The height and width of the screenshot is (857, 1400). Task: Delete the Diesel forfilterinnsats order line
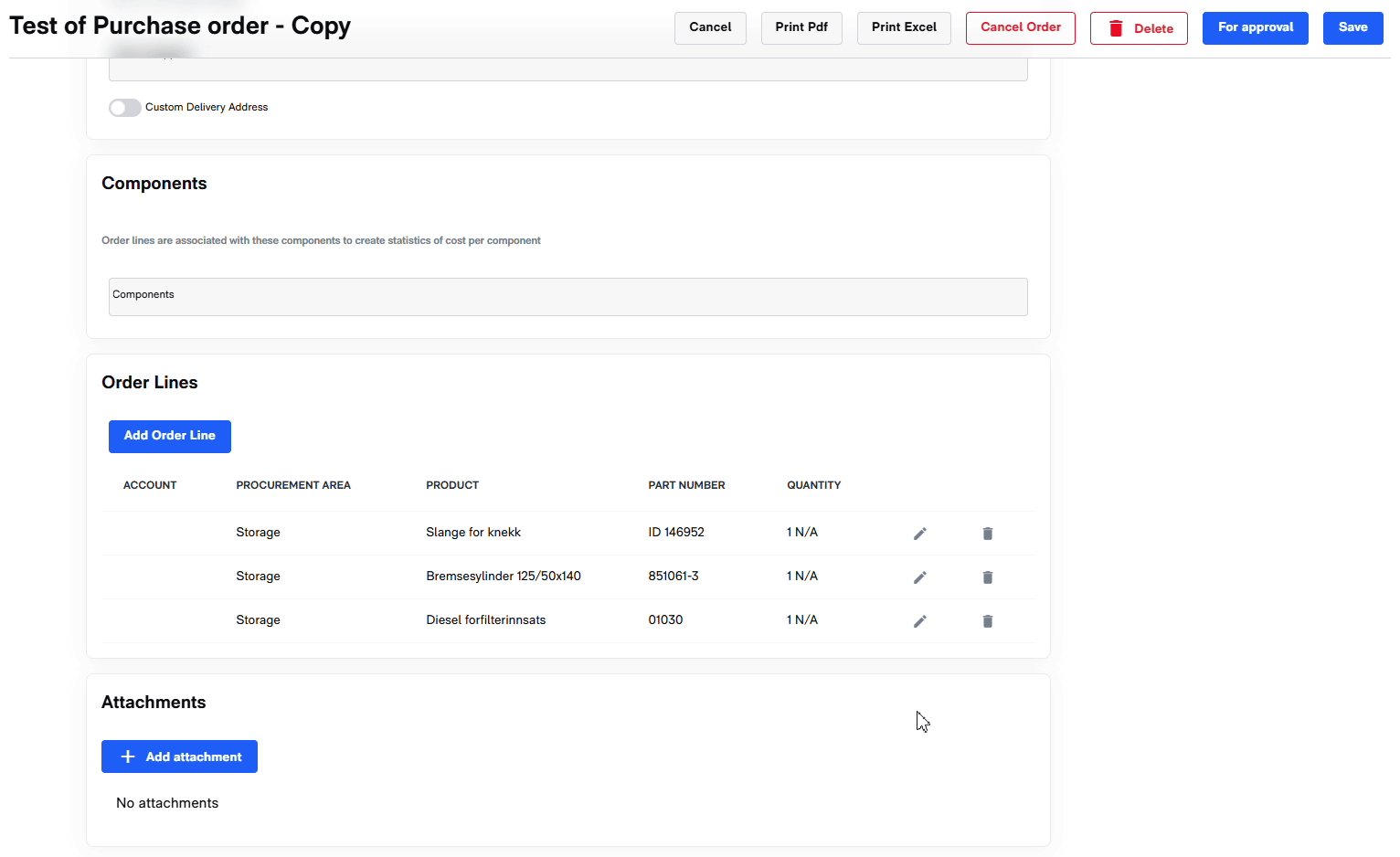tap(988, 621)
